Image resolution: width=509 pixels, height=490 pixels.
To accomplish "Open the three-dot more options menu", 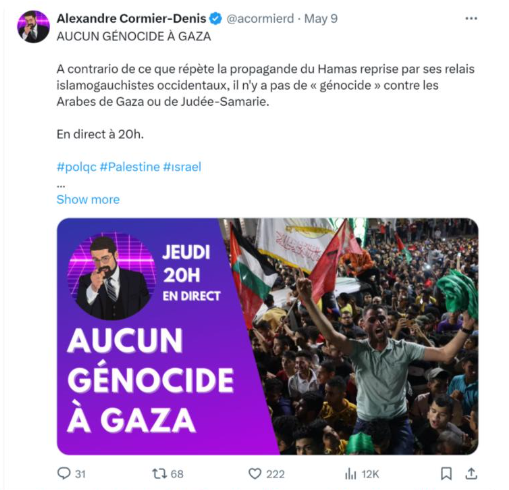I will 471,19.
